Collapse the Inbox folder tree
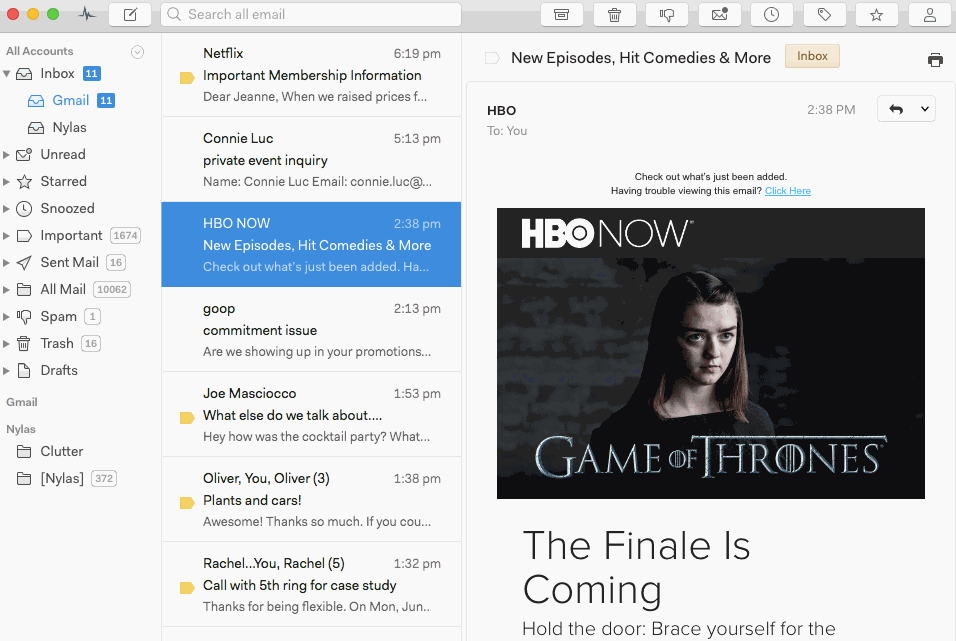 [x=7, y=74]
